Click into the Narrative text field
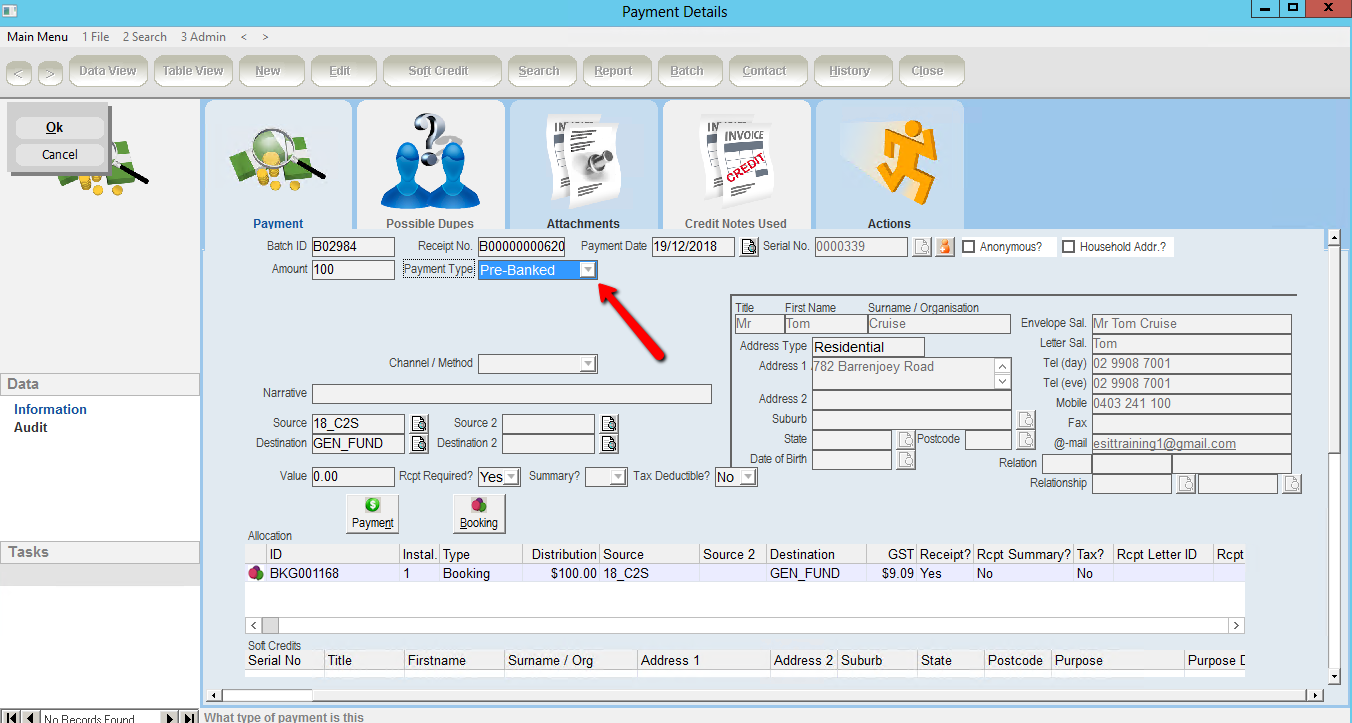The image size is (1352, 723). pyautogui.click(x=511, y=394)
